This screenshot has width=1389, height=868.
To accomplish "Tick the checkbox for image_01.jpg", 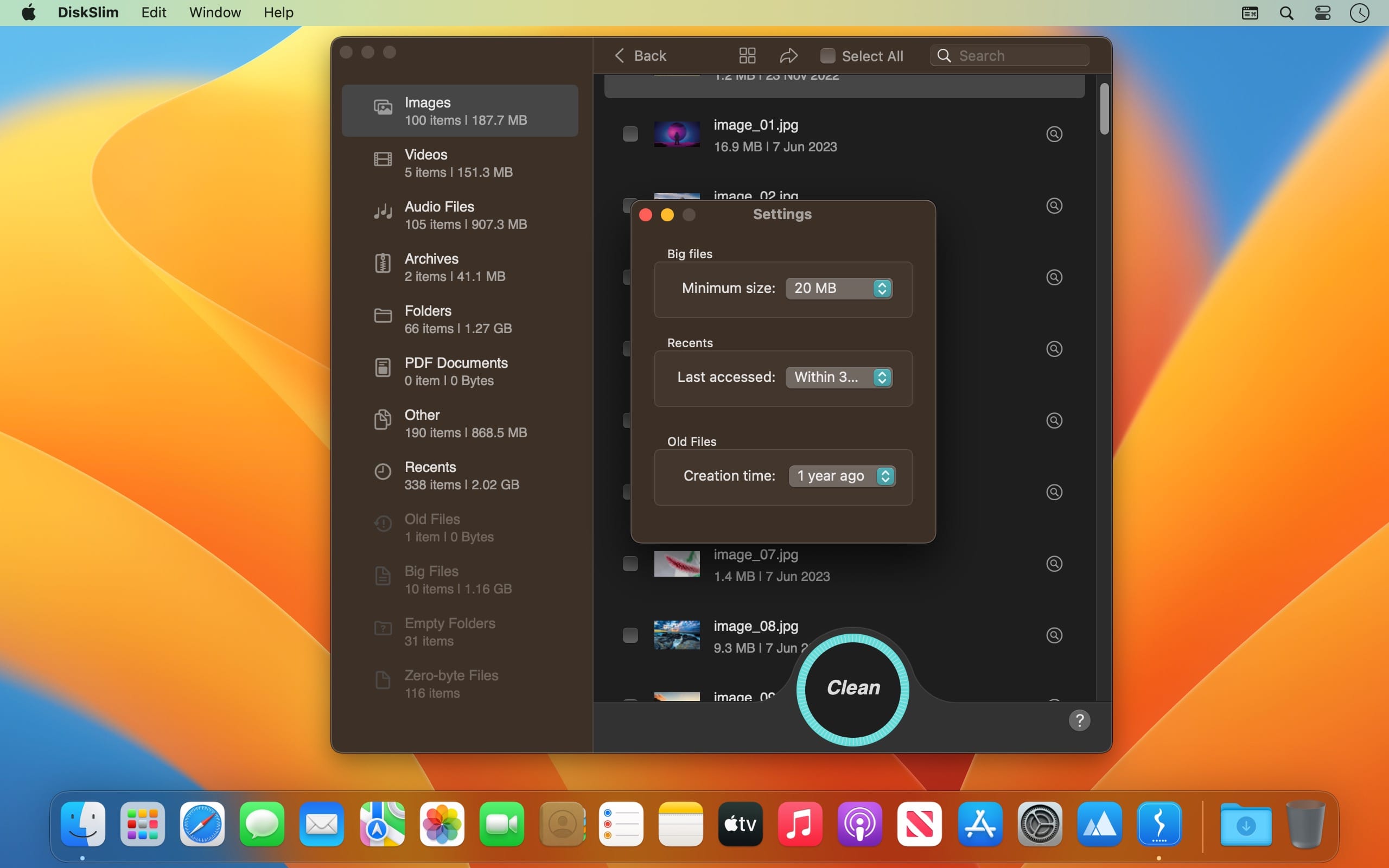I will click(x=630, y=134).
